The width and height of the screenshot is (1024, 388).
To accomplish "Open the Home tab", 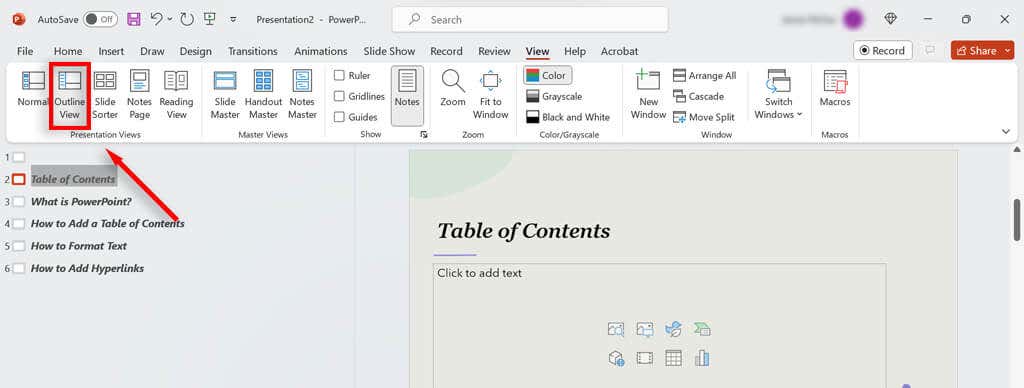I will tap(68, 51).
